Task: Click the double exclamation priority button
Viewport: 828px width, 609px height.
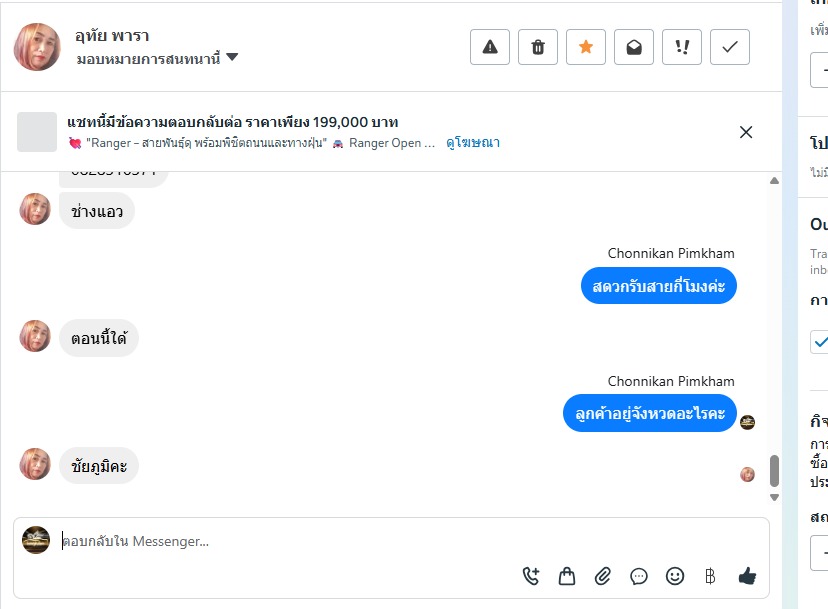Action: pyautogui.click(x=682, y=47)
